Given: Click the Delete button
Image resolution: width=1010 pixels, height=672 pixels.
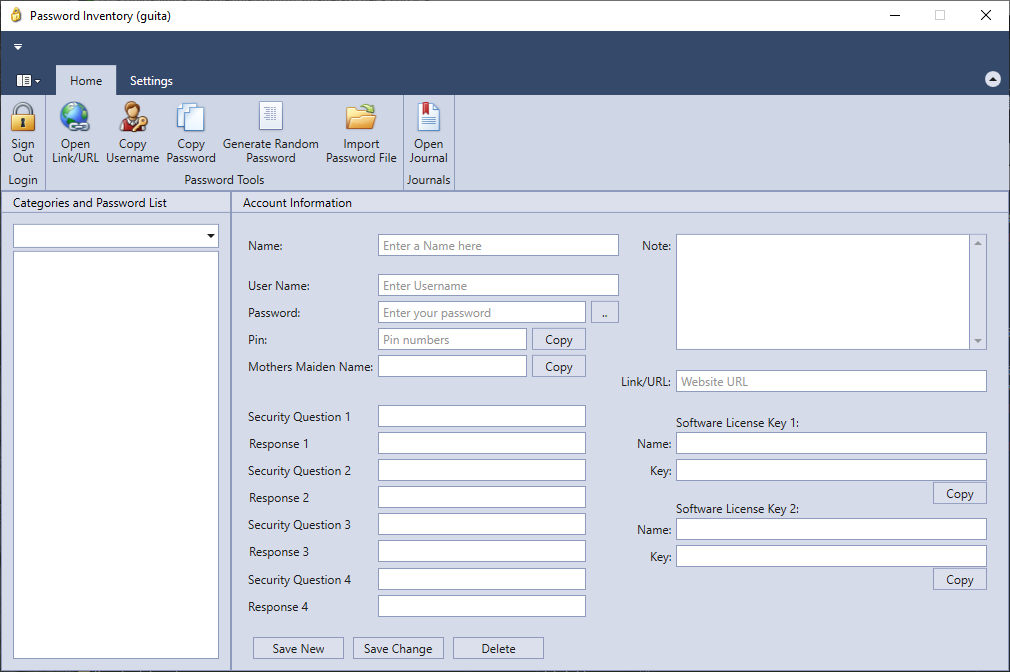Looking at the screenshot, I should pyautogui.click(x=499, y=648).
